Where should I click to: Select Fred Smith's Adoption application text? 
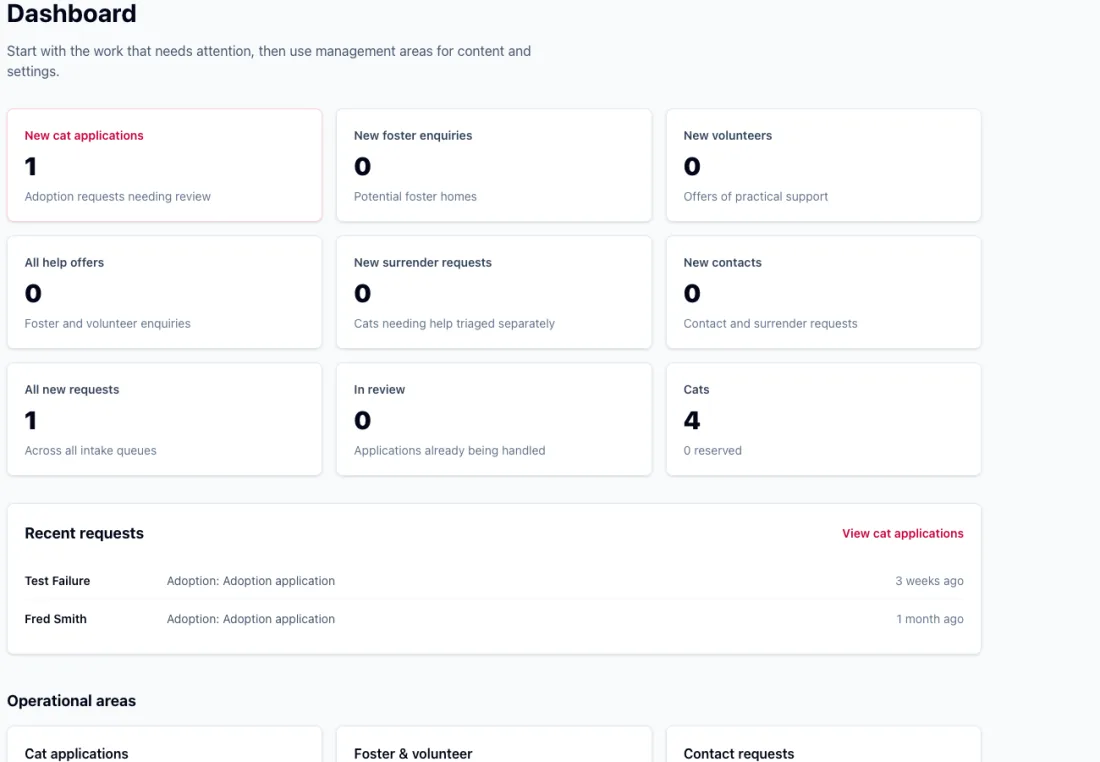[x=250, y=619]
